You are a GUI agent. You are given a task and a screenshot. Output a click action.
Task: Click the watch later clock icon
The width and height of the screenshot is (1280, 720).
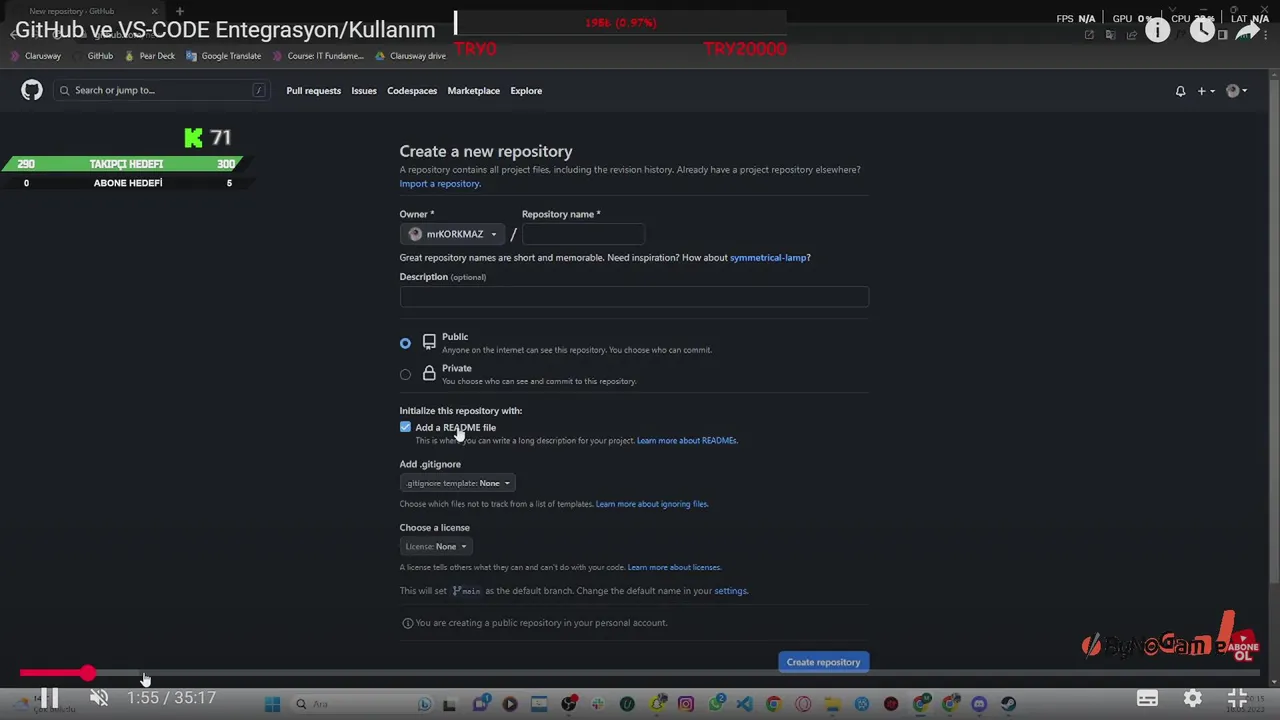(x=1202, y=30)
